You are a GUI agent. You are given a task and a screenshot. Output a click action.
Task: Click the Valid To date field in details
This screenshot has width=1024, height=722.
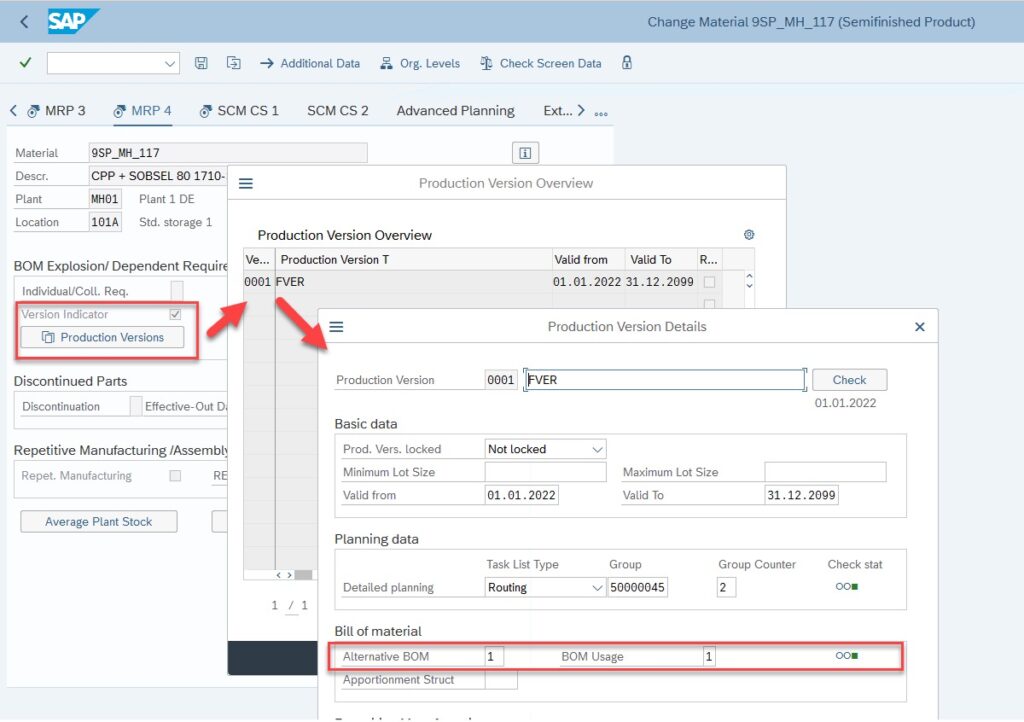(x=801, y=495)
